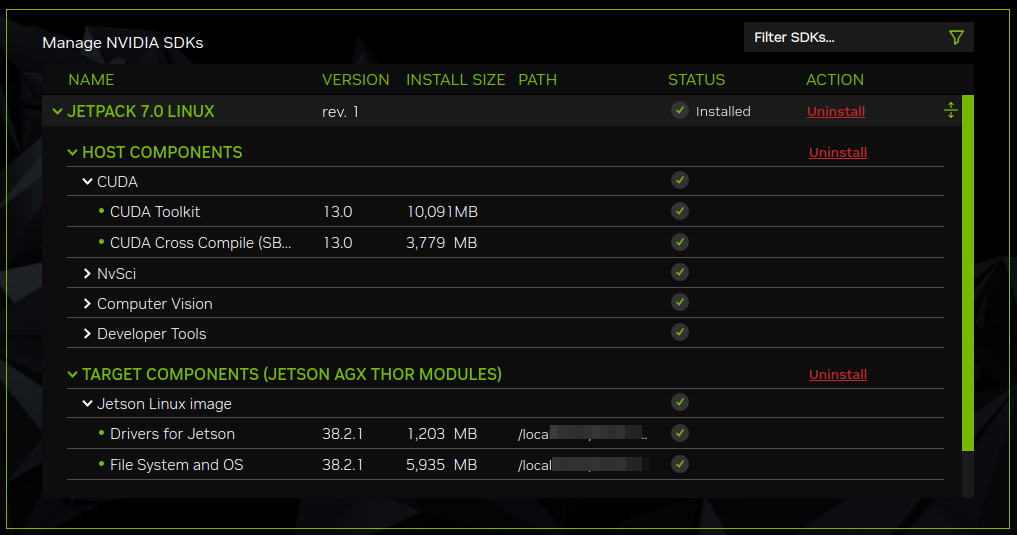This screenshot has width=1017, height=535.
Task: Collapse the JetPack 7.0 Linux section
Action: [57, 112]
